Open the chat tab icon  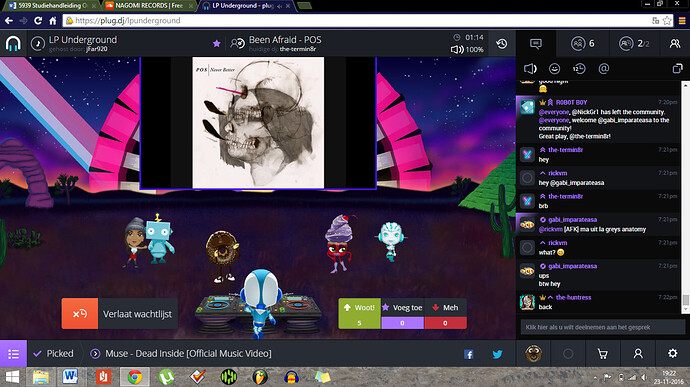[536, 44]
